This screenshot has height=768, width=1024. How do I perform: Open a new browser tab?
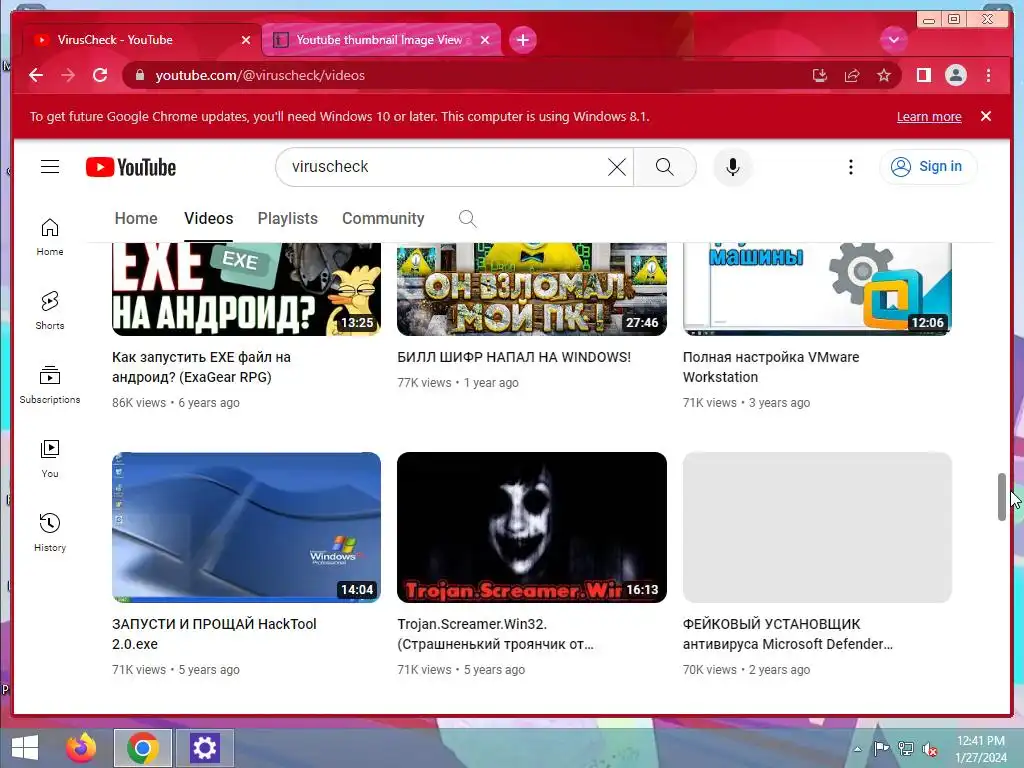pyautogui.click(x=522, y=40)
